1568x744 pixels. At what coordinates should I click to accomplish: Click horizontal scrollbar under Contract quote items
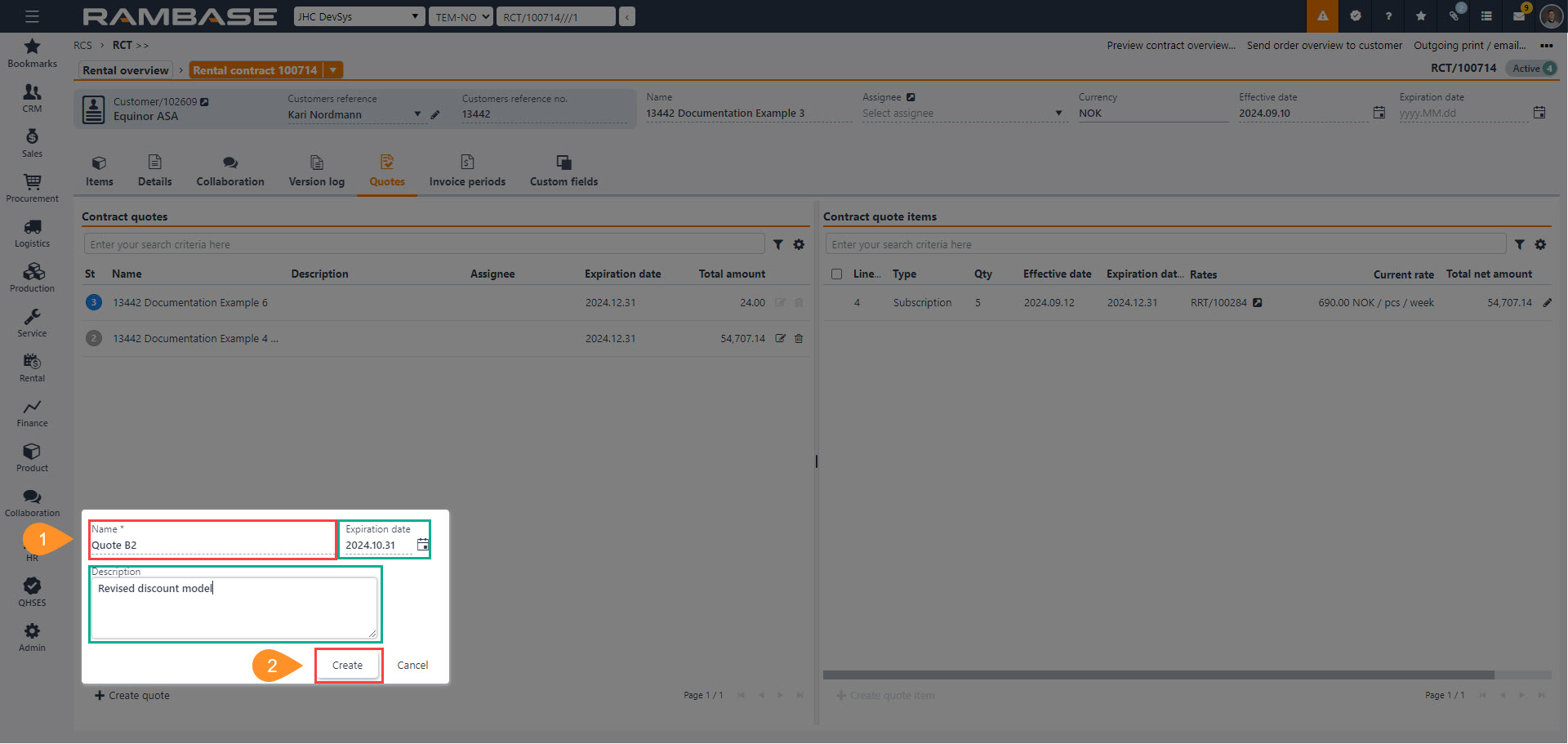1158,675
